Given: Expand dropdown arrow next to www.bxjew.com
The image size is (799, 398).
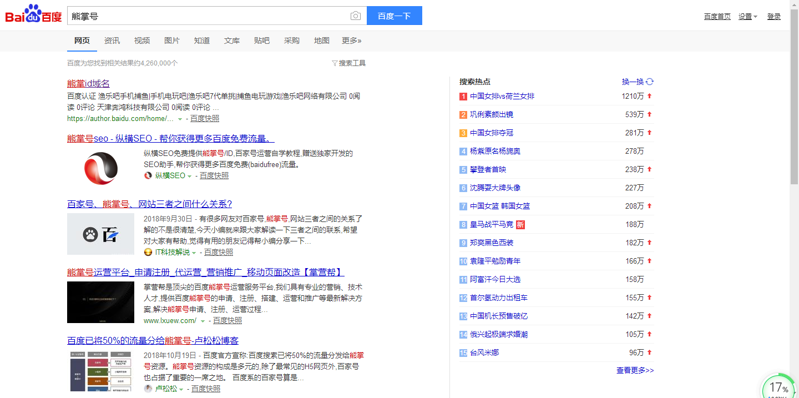Looking at the screenshot, I should pos(202,321).
